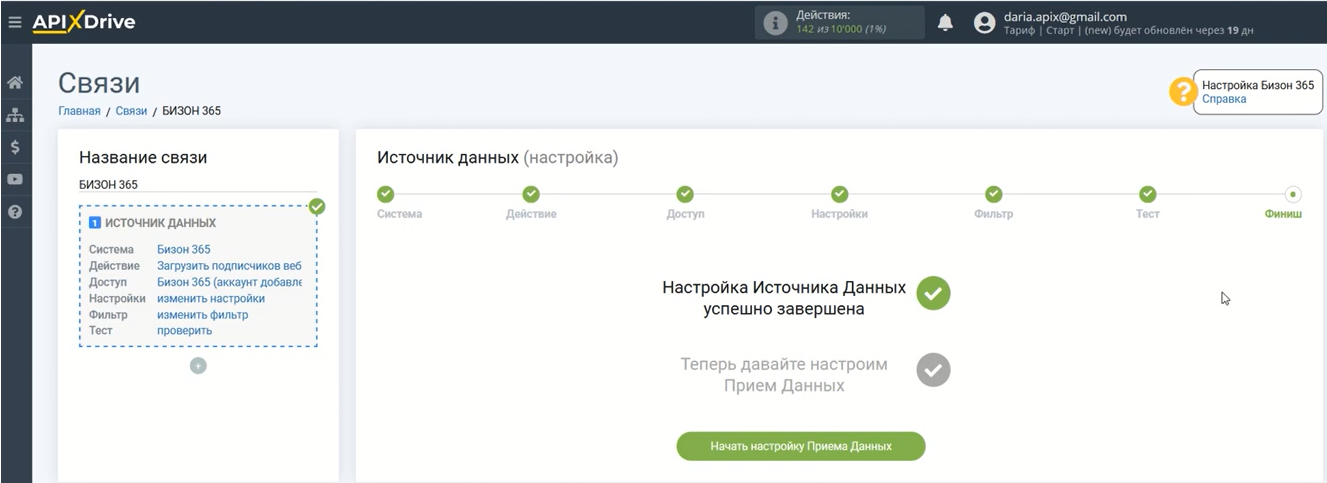Open Бизон 365 (аккаунт добавле access link
This screenshot has height=483, width=1327.
pyautogui.click(x=229, y=282)
